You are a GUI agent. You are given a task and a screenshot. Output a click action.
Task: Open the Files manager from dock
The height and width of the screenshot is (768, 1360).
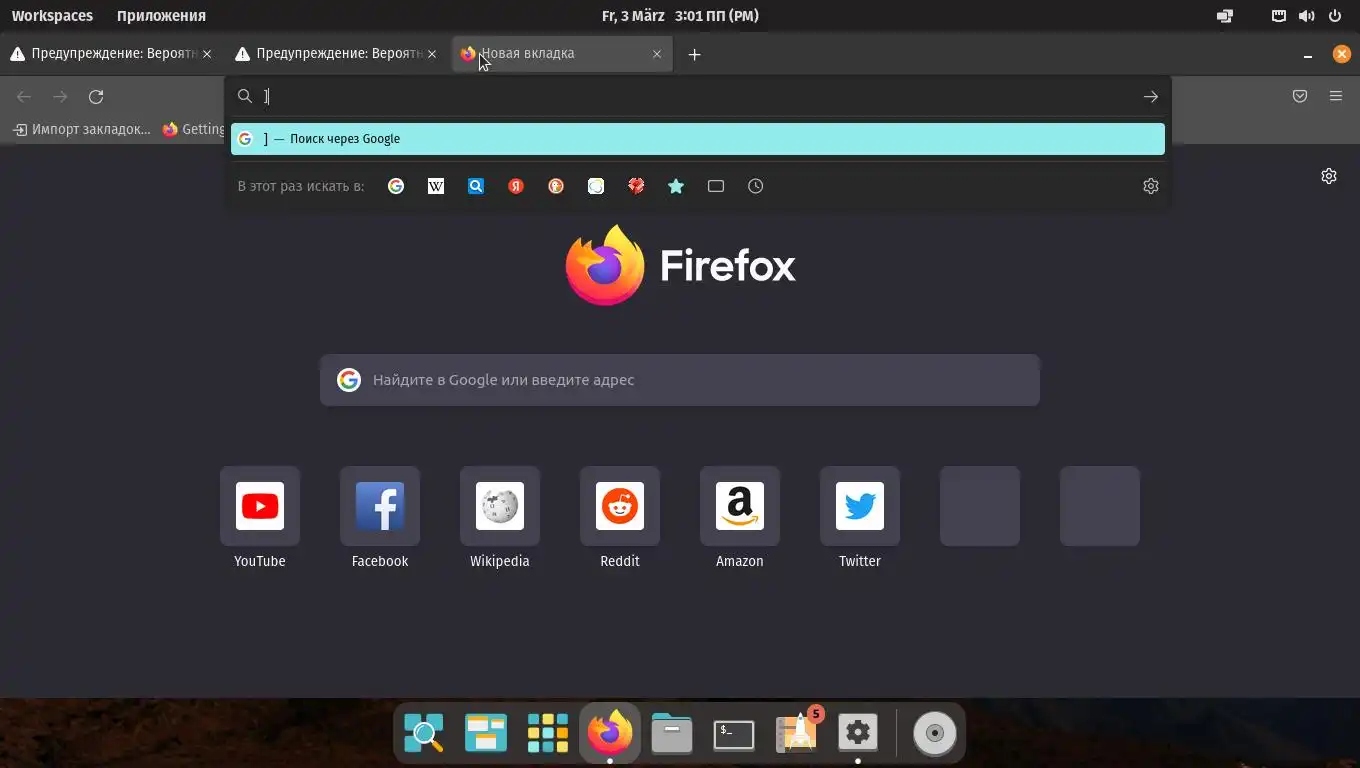pyautogui.click(x=672, y=733)
